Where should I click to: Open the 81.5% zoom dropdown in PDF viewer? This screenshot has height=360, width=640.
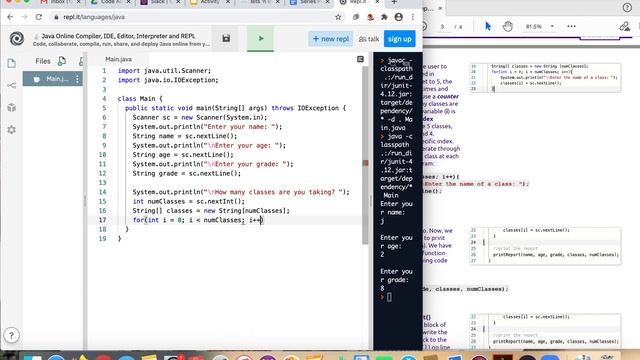click(540, 26)
